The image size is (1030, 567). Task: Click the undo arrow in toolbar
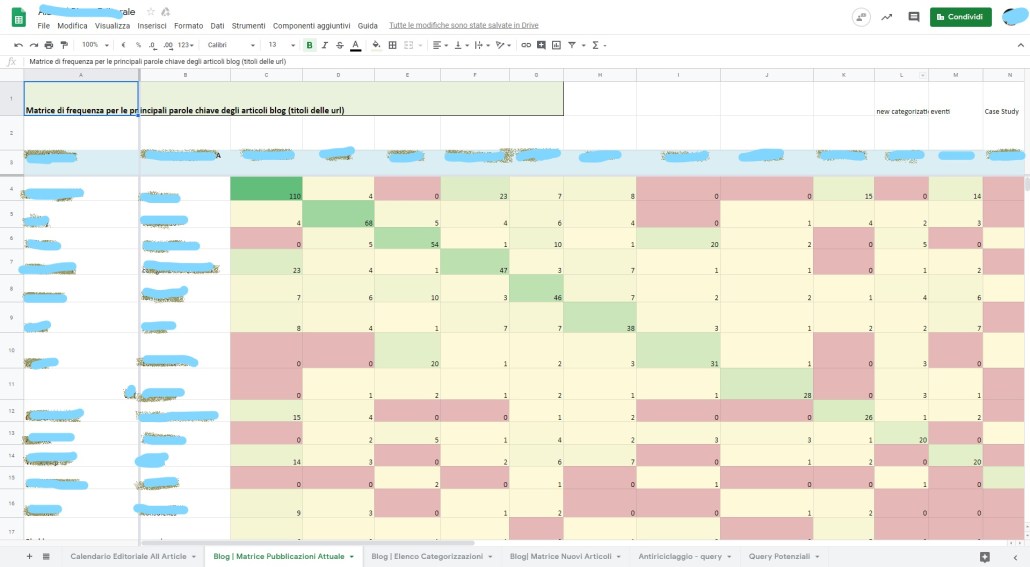coord(18,45)
